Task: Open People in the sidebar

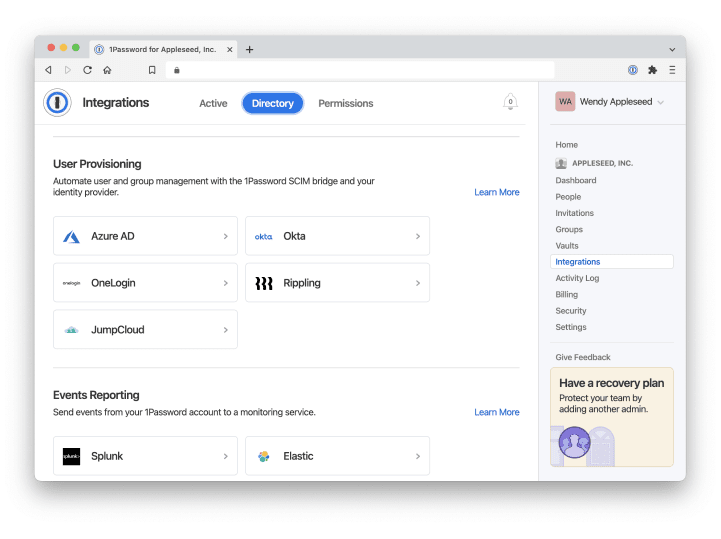Action: click(568, 197)
